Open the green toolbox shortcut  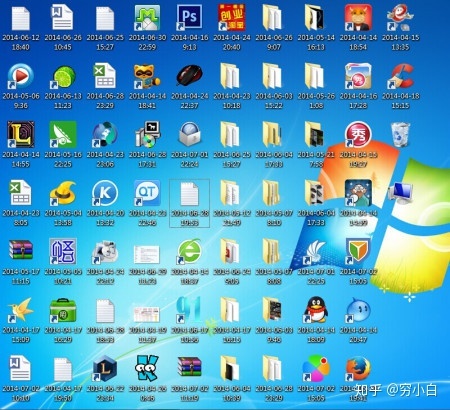pyautogui.click(x=63, y=310)
